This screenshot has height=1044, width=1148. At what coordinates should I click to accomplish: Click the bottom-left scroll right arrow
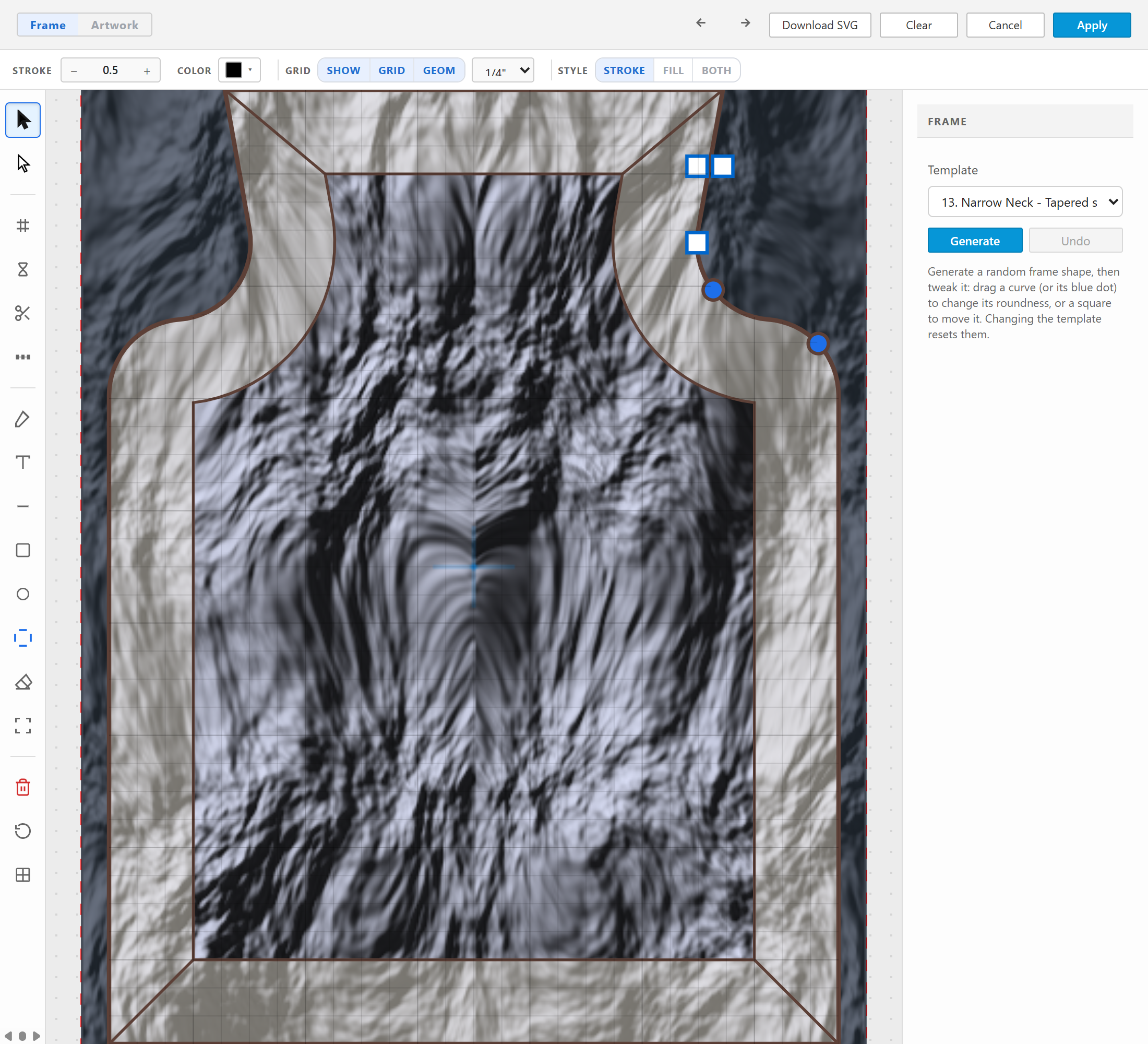(37, 1036)
